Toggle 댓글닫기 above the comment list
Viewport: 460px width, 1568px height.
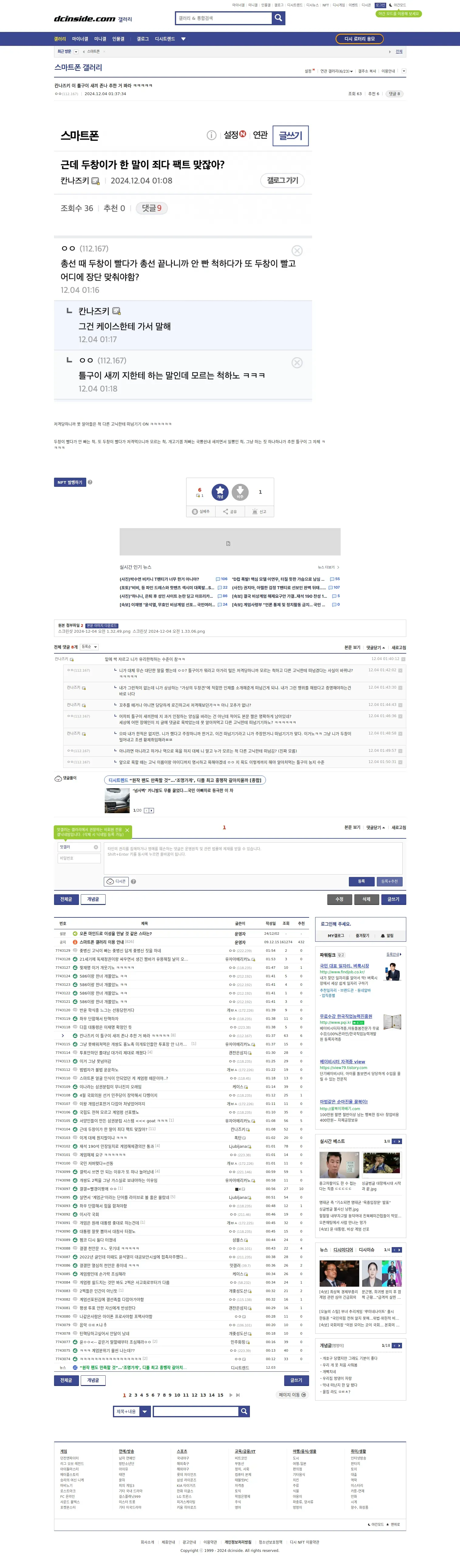[x=375, y=648]
